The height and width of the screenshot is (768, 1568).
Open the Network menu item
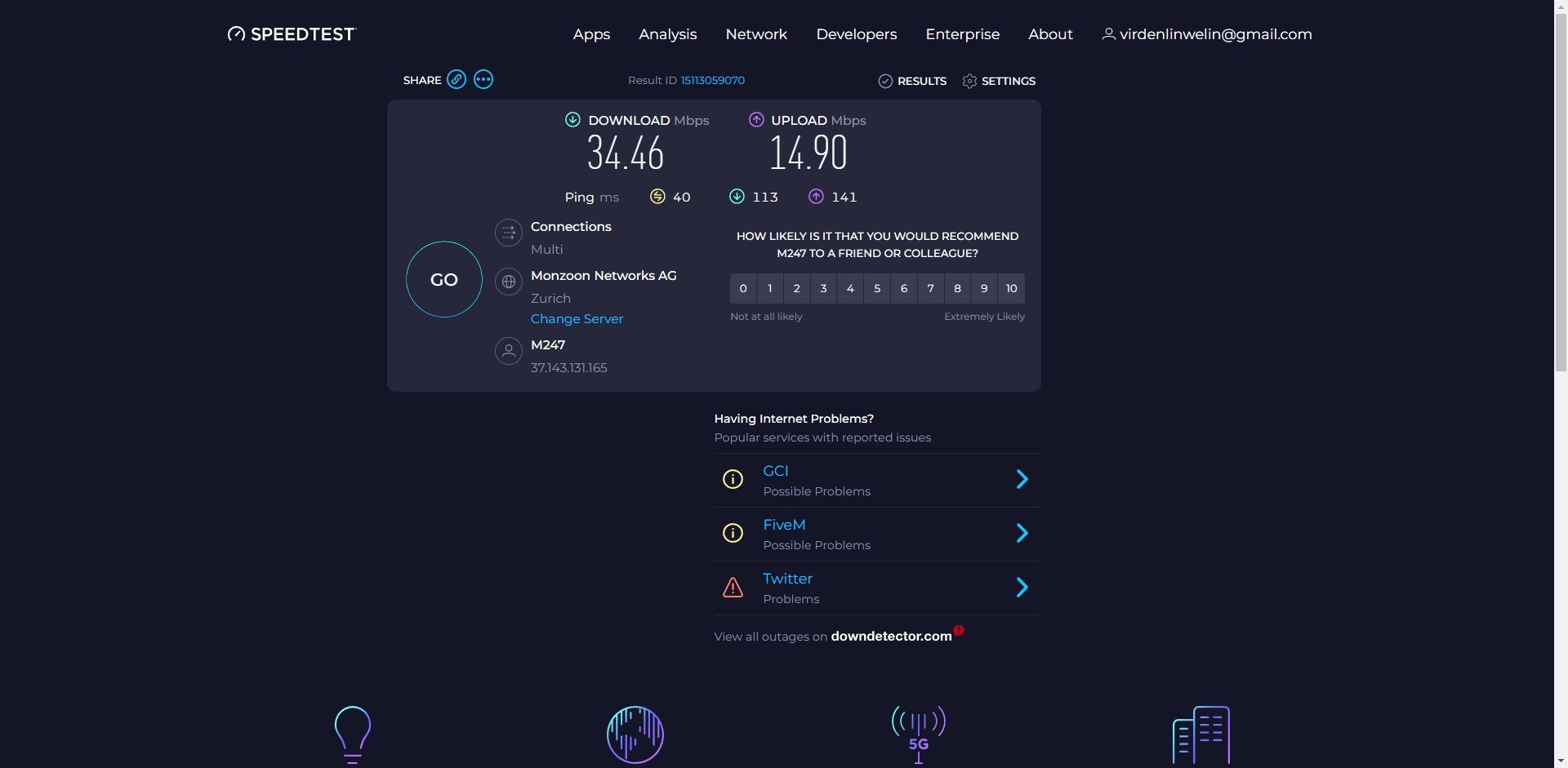pyautogui.click(x=755, y=34)
